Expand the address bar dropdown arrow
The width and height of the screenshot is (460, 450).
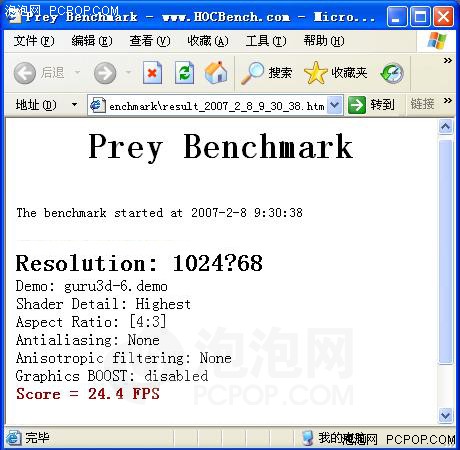coord(335,105)
